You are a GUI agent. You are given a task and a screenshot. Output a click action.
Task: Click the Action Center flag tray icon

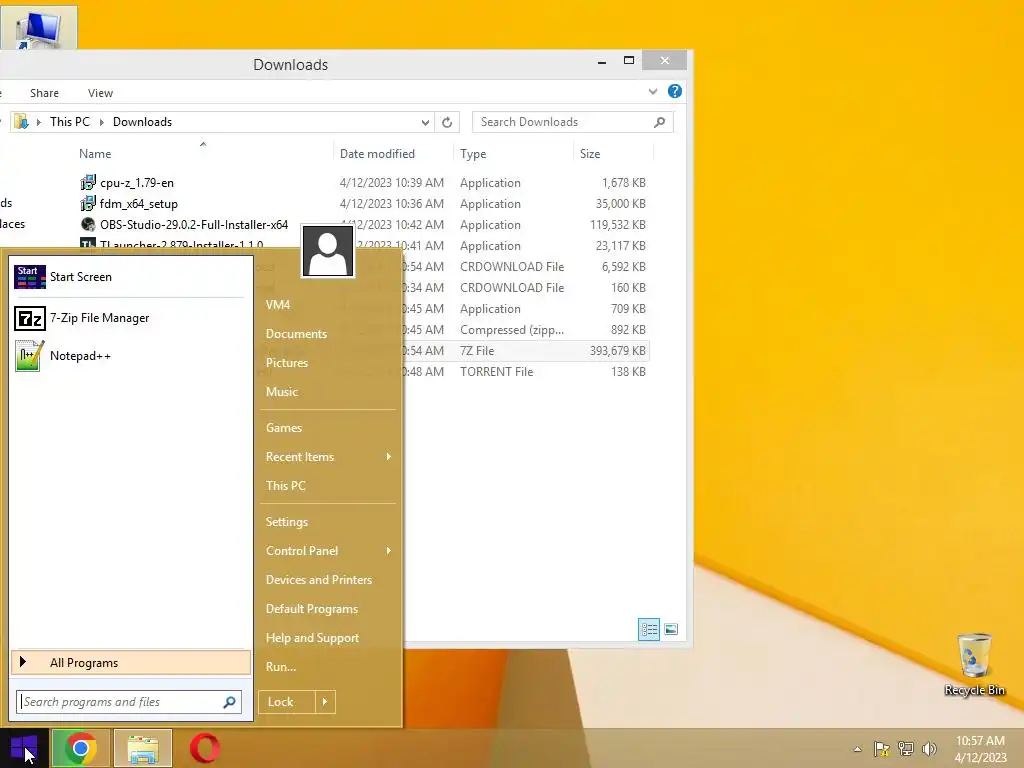point(882,748)
